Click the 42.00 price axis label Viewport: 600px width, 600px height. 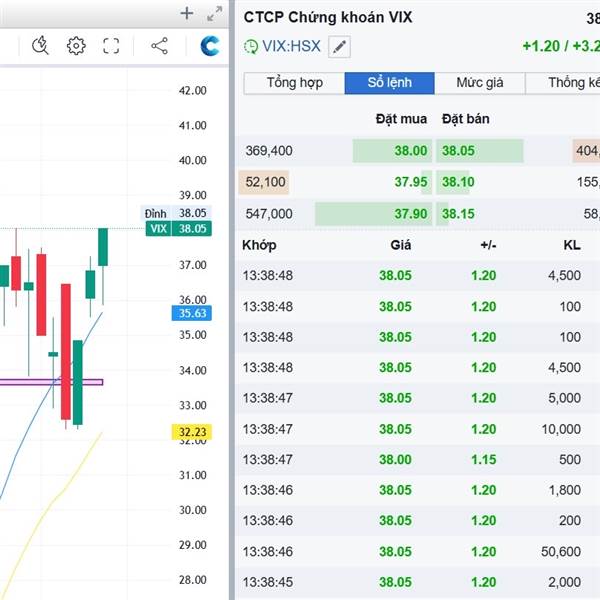tap(192, 91)
